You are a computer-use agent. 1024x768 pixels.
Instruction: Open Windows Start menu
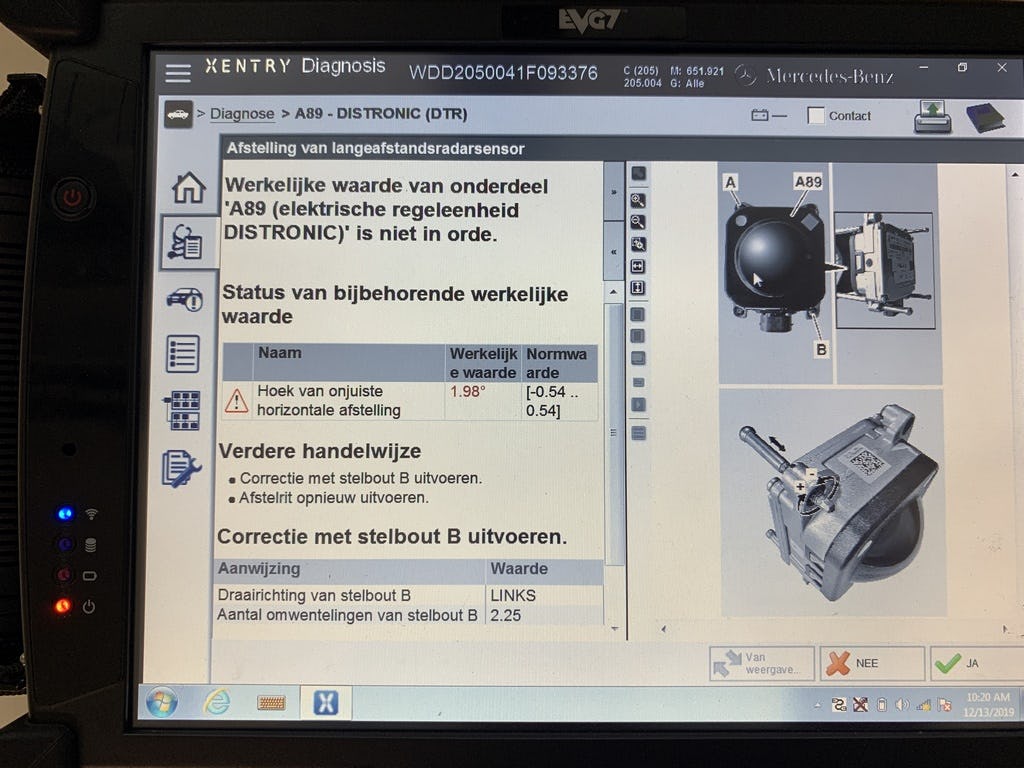tap(161, 702)
